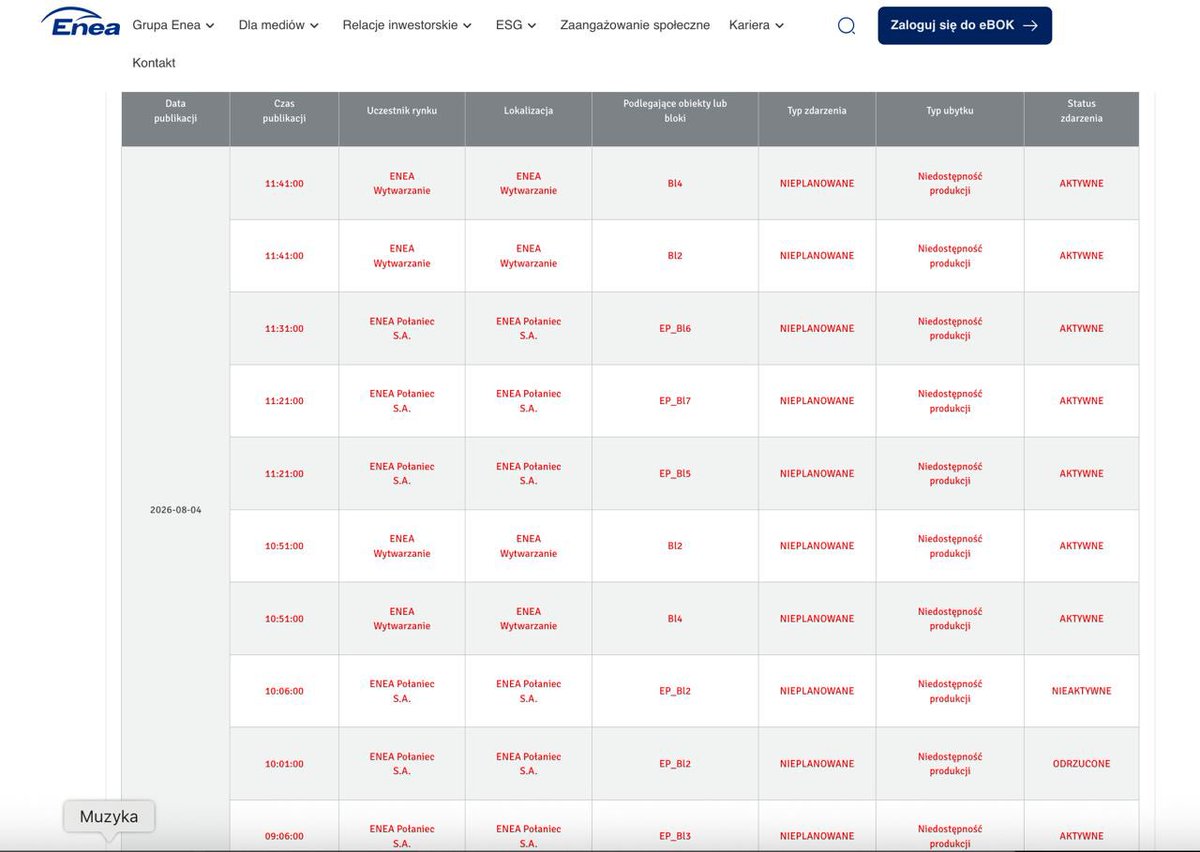The height and width of the screenshot is (852, 1200).
Task: Click EP_Bl2 in the 10:01:00 row
Action: [x=675, y=764]
